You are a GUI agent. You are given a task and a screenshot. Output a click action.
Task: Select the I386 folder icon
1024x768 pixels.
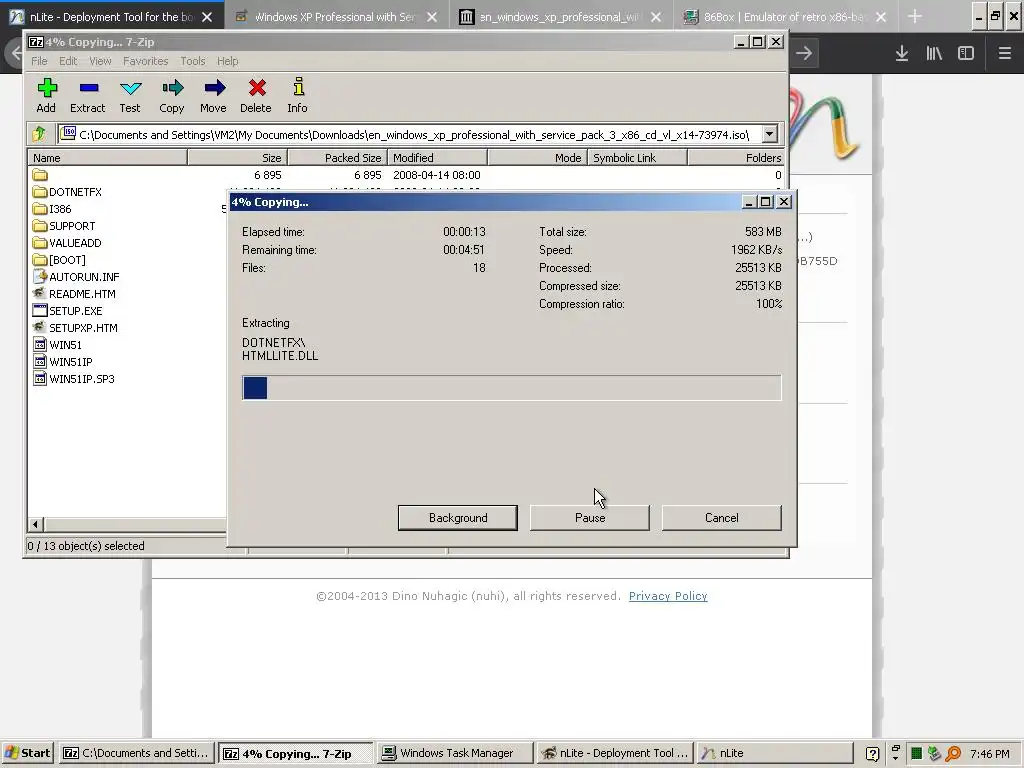click(40, 209)
